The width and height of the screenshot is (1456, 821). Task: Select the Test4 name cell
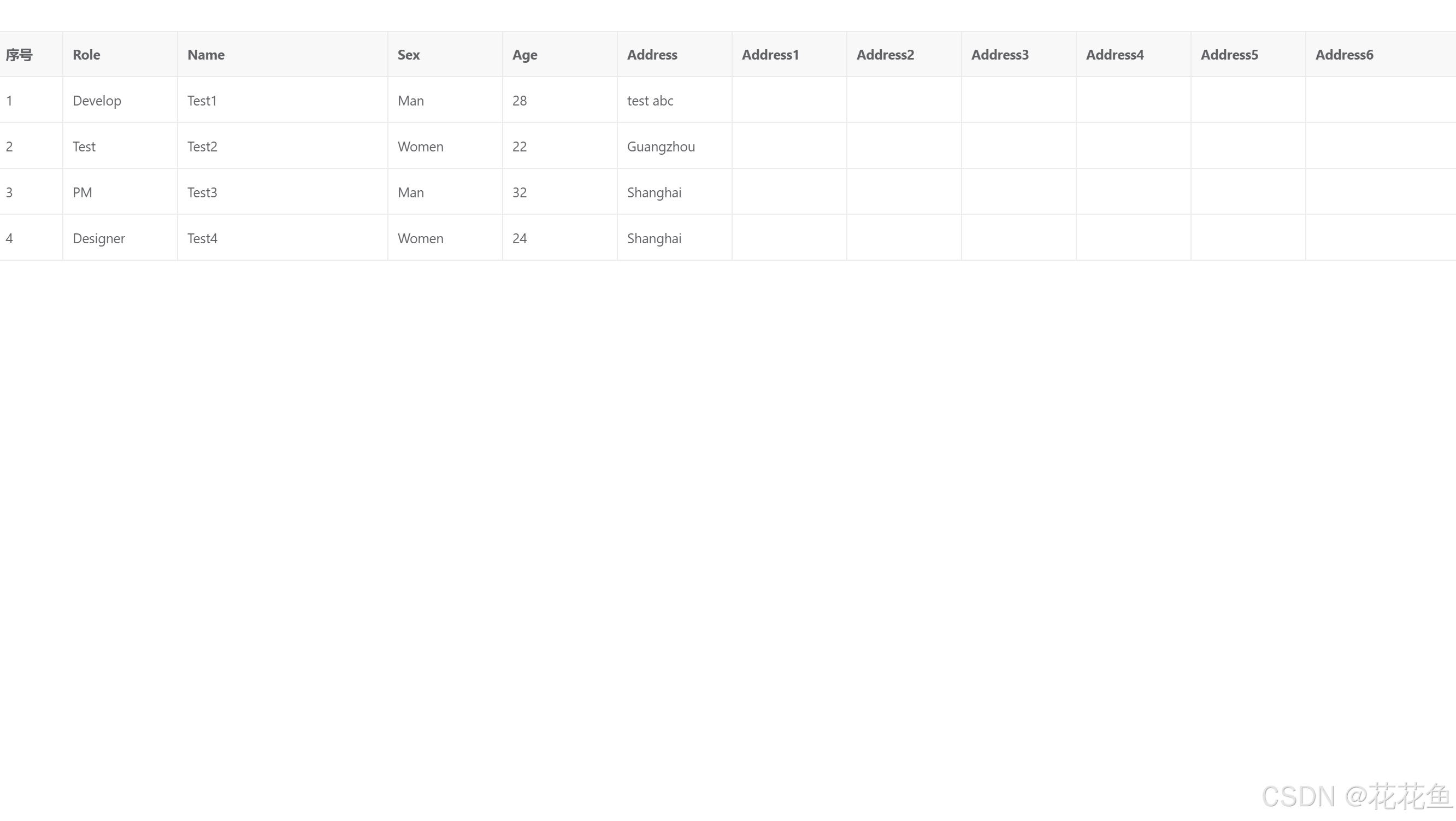[202, 238]
